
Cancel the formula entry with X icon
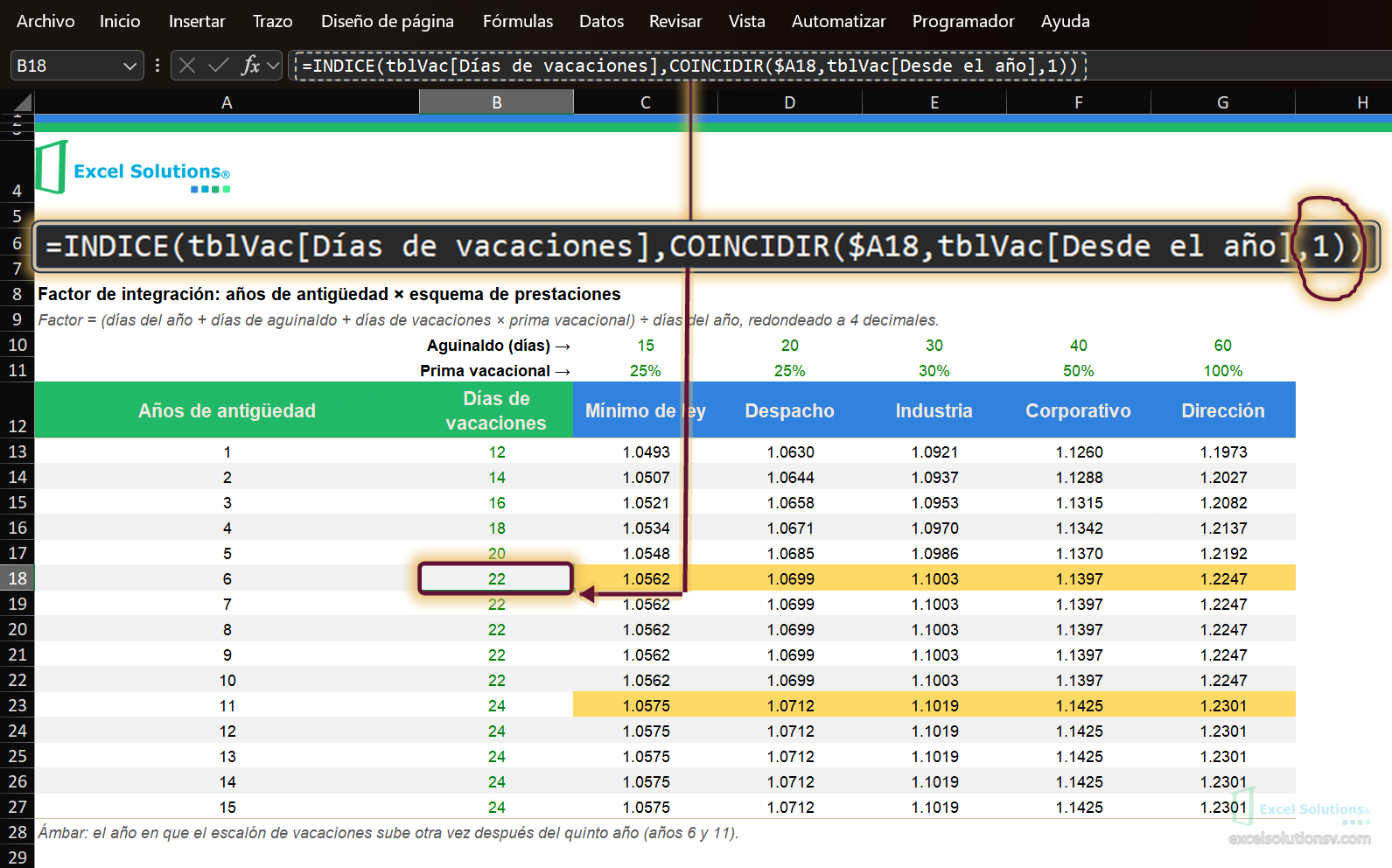[x=187, y=65]
